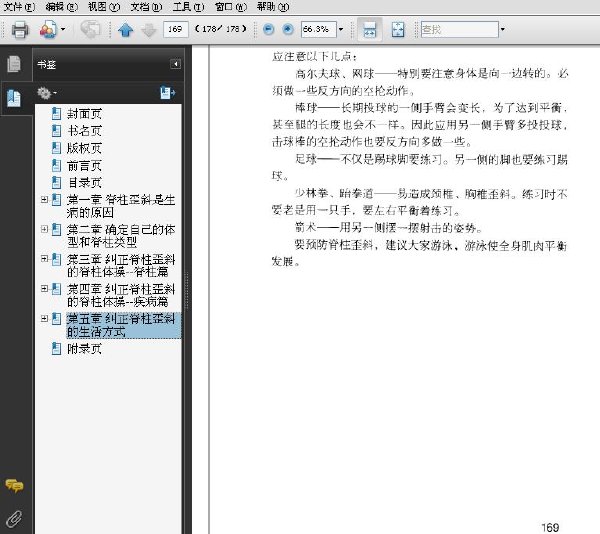Screen dimensions: 600x534
Task: Open the collaborate/share icon button
Action: tap(48, 29)
